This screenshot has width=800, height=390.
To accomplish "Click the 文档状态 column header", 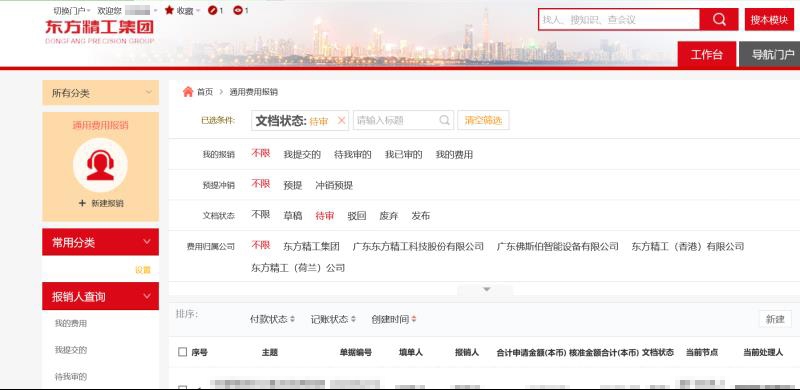I will pyautogui.click(x=658, y=352).
